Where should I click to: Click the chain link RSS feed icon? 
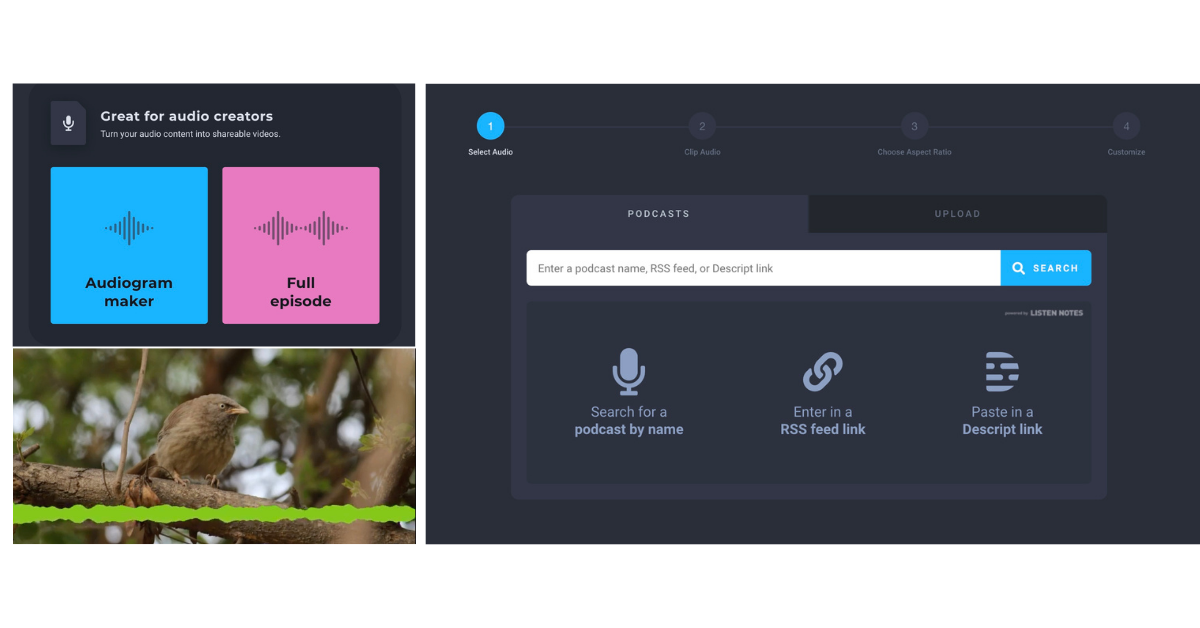822,372
